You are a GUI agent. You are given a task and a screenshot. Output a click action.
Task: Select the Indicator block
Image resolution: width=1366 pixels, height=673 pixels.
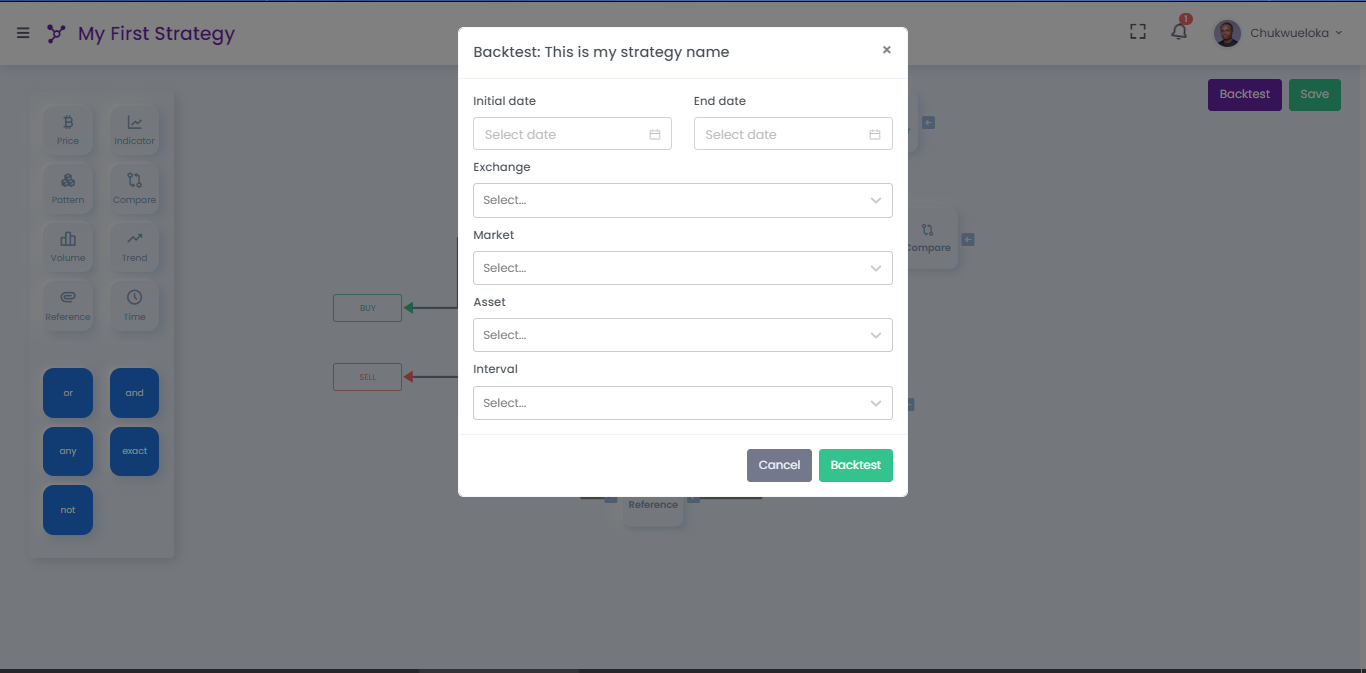click(134, 131)
